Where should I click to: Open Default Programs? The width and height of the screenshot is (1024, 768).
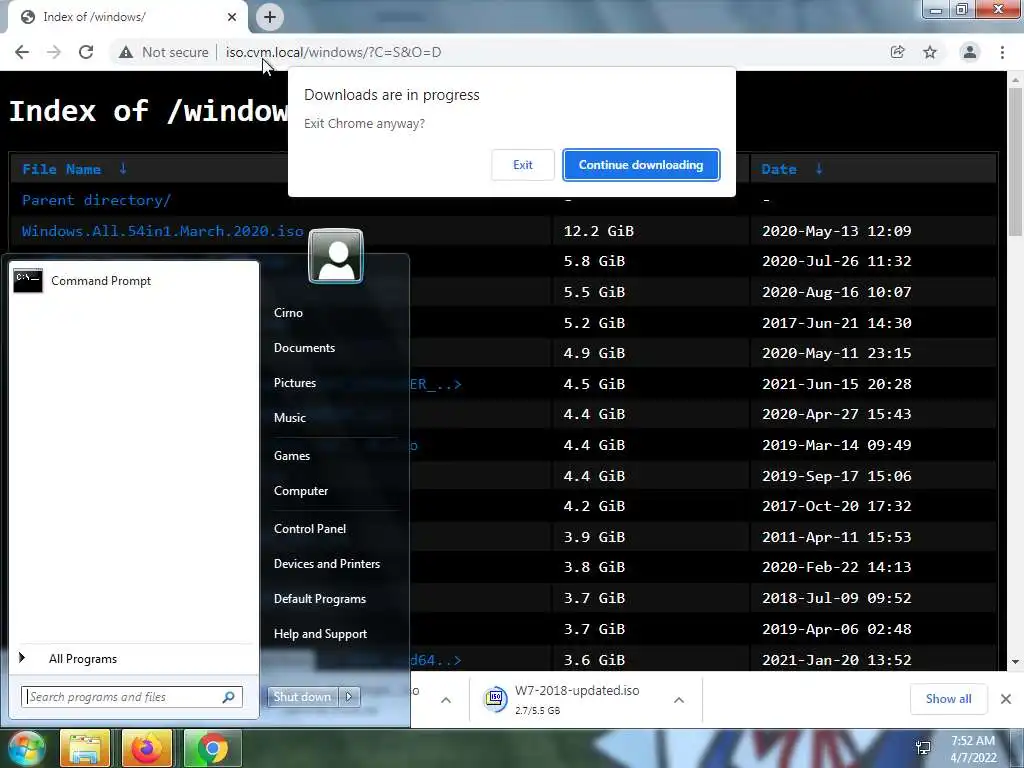coord(319,599)
